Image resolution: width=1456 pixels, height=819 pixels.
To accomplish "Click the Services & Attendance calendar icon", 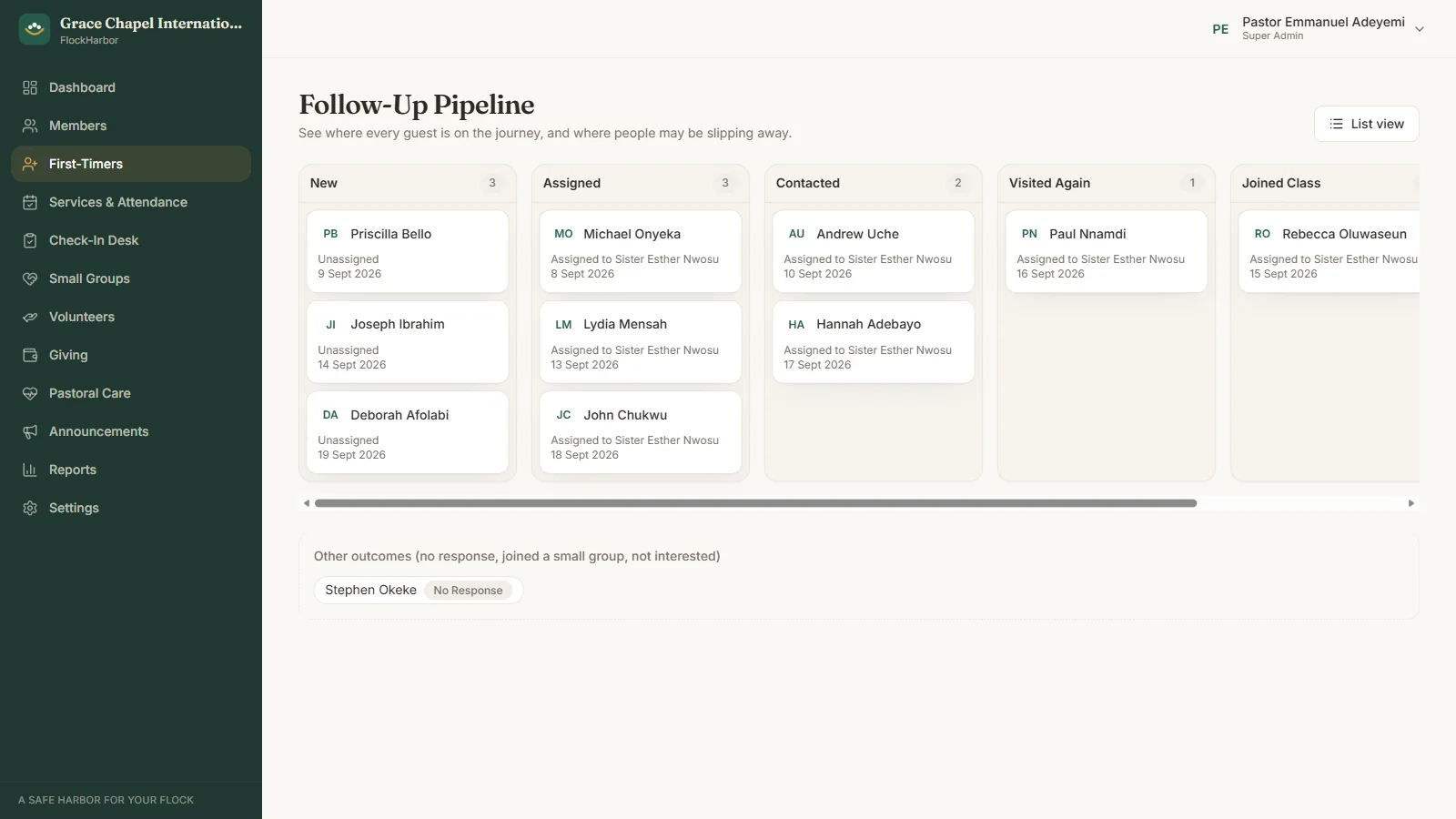I will pyautogui.click(x=30, y=202).
